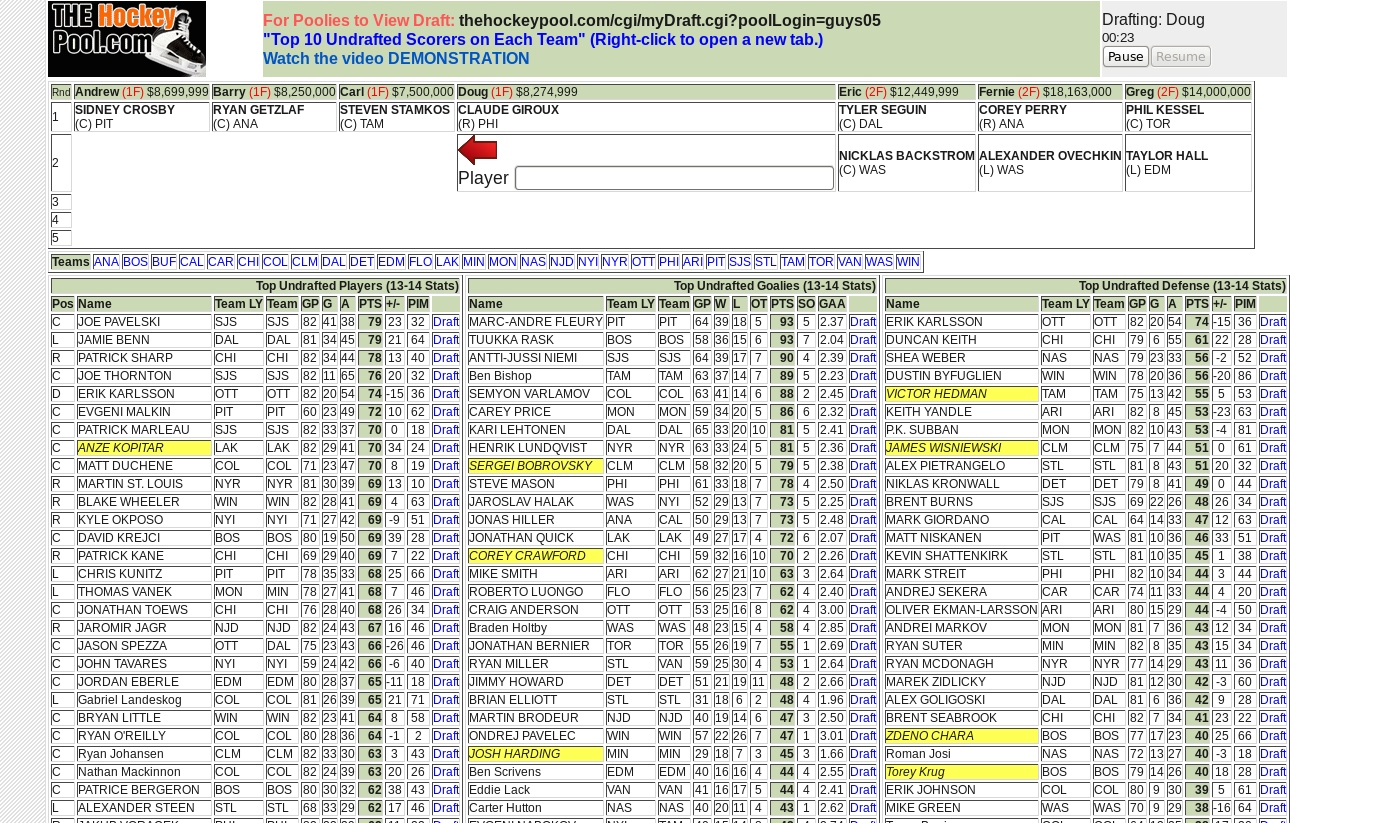The height and width of the screenshot is (823, 1386).
Task: Draft Alexander Steen
Action: [446, 808]
